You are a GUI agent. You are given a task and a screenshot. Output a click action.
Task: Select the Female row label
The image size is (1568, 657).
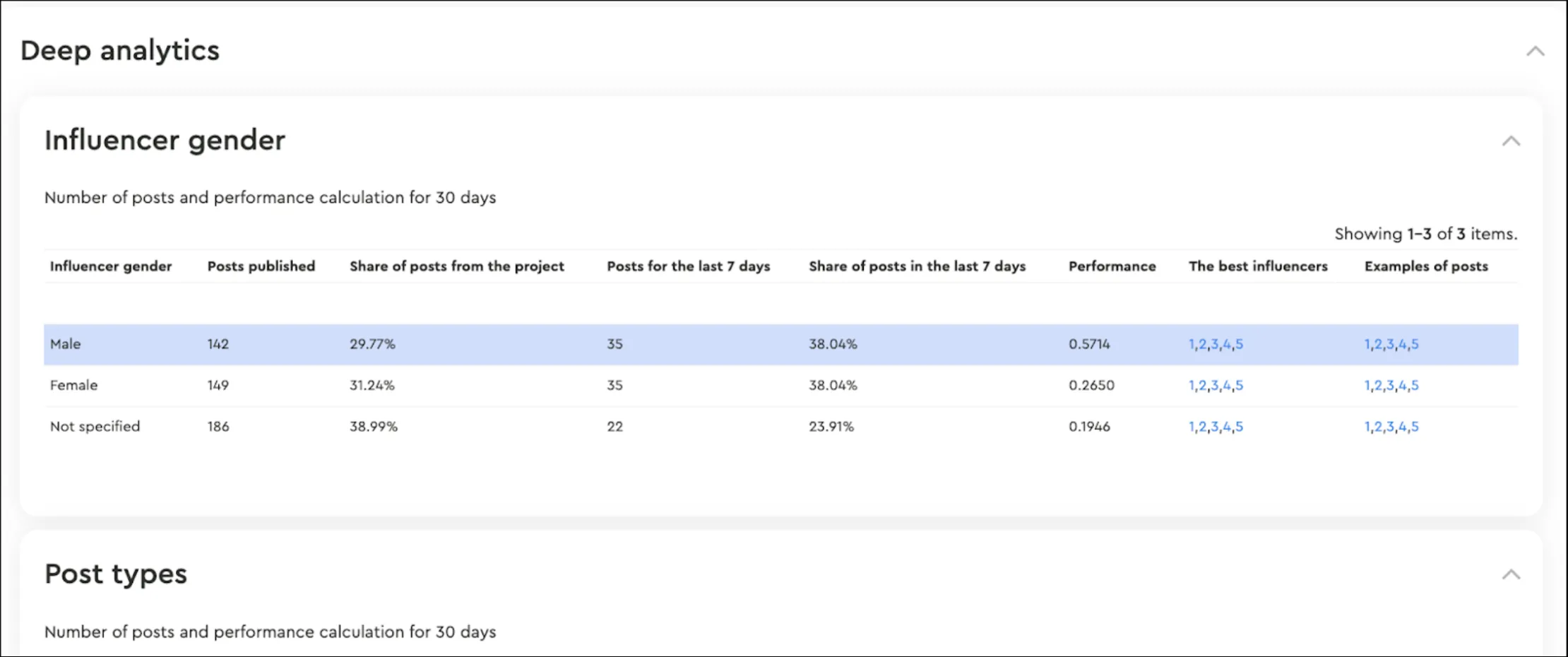(73, 385)
